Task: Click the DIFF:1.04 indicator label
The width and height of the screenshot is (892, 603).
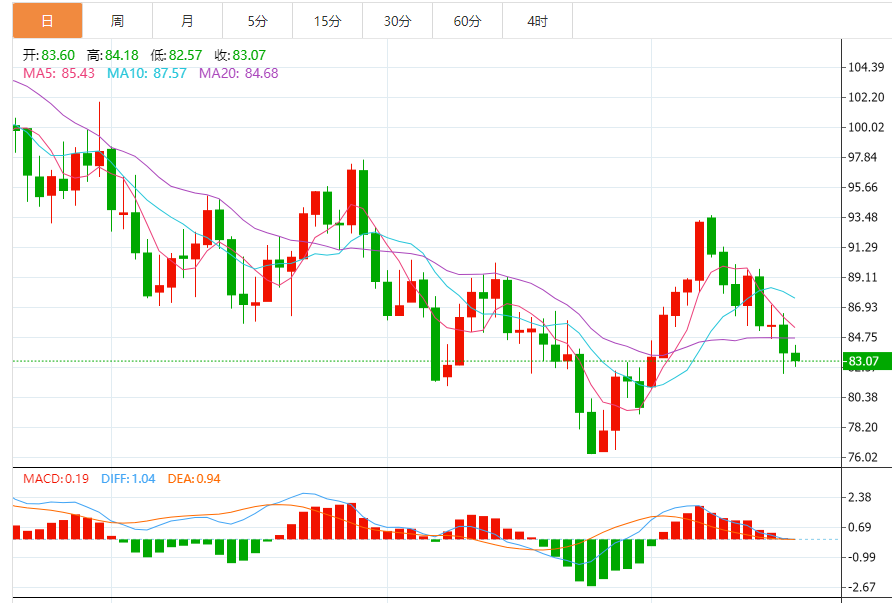Action: pyautogui.click(x=128, y=479)
